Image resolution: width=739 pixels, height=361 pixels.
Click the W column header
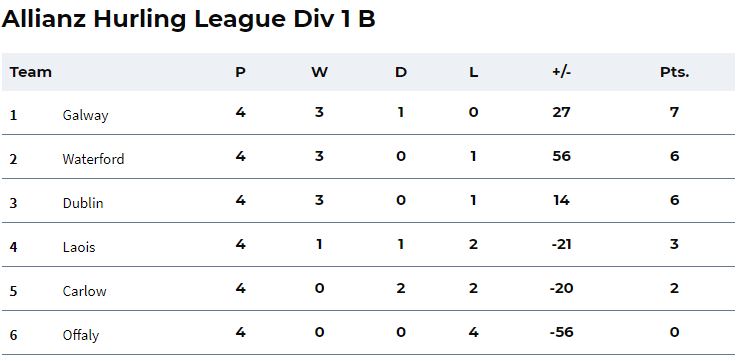point(320,72)
